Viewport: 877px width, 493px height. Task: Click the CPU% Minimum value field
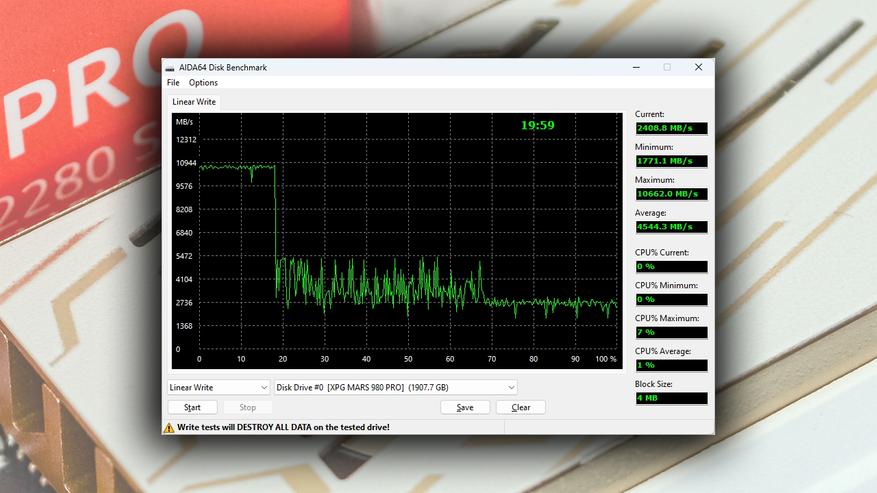coord(671,299)
